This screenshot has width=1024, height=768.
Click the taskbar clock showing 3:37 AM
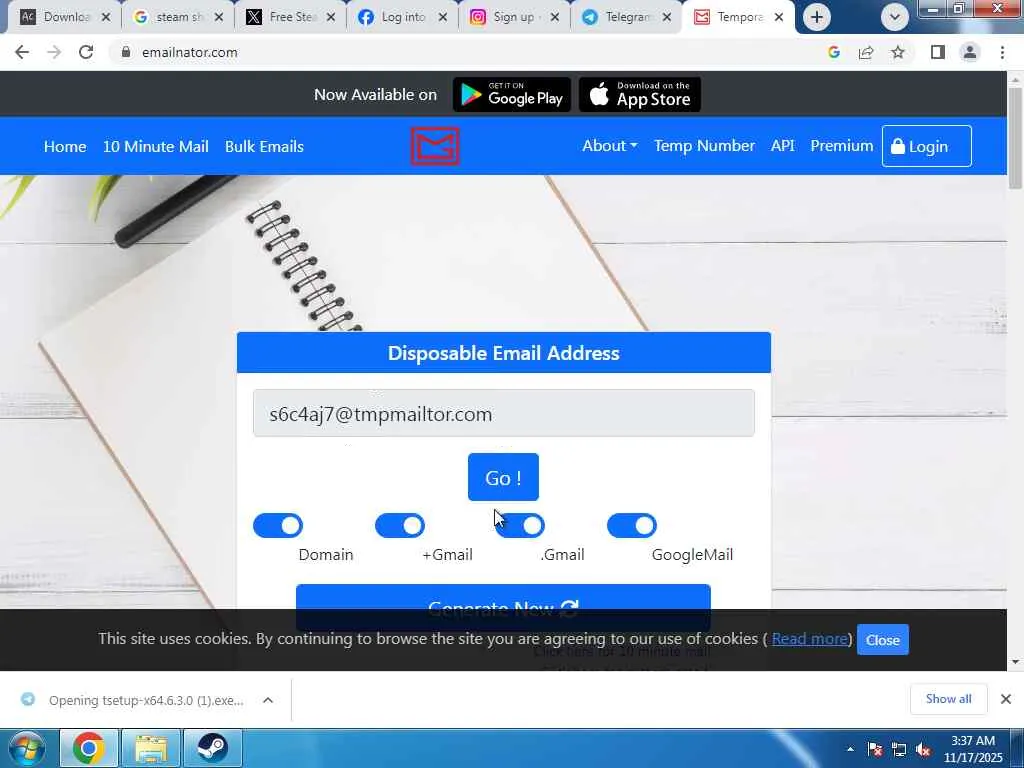(972, 749)
